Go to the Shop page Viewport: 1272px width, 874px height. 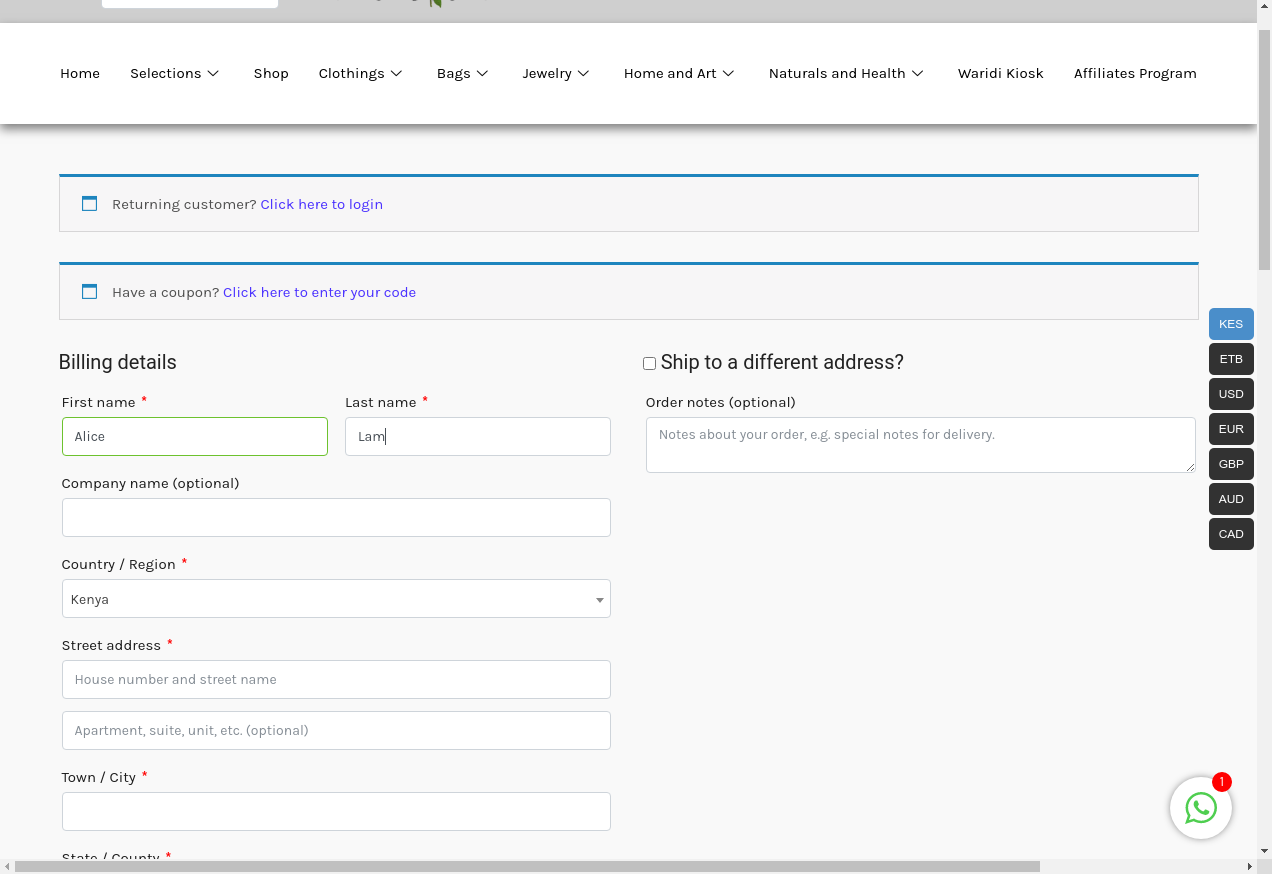pyautogui.click(x=271, y=73)
